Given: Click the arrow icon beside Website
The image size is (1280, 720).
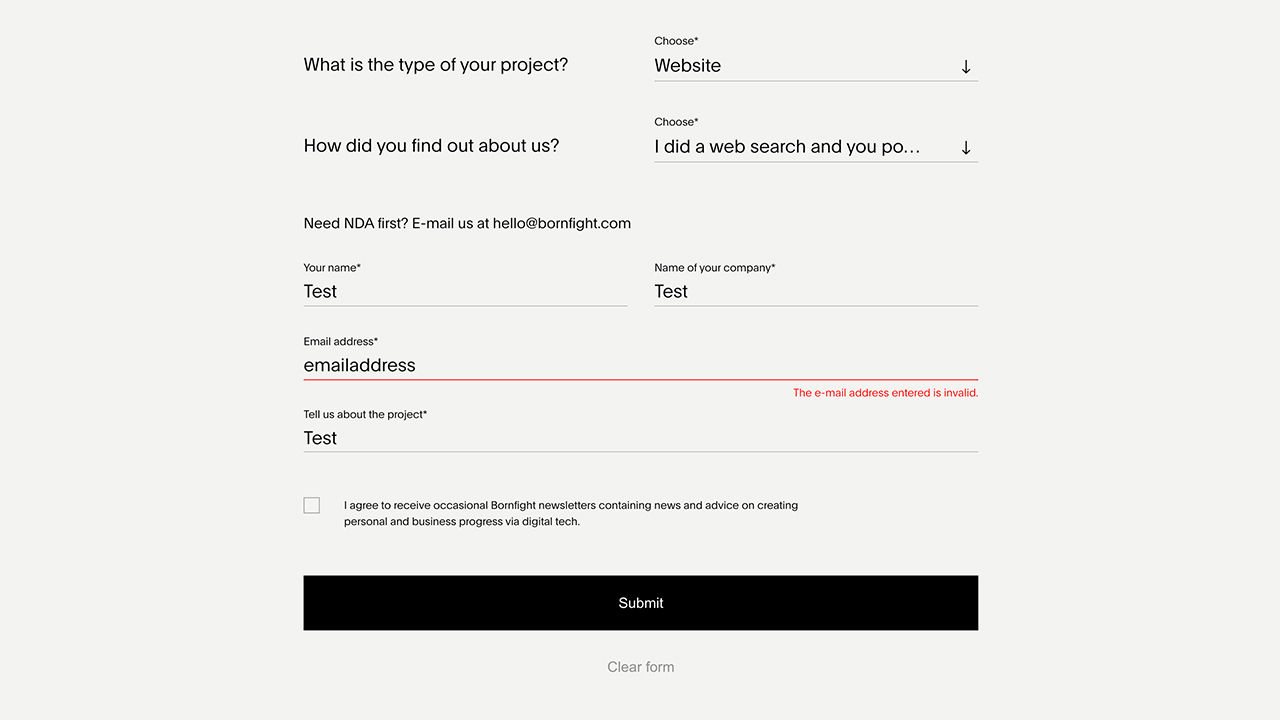Looking at the screenshot, I should pyautogui.click(x=966, y=67).
